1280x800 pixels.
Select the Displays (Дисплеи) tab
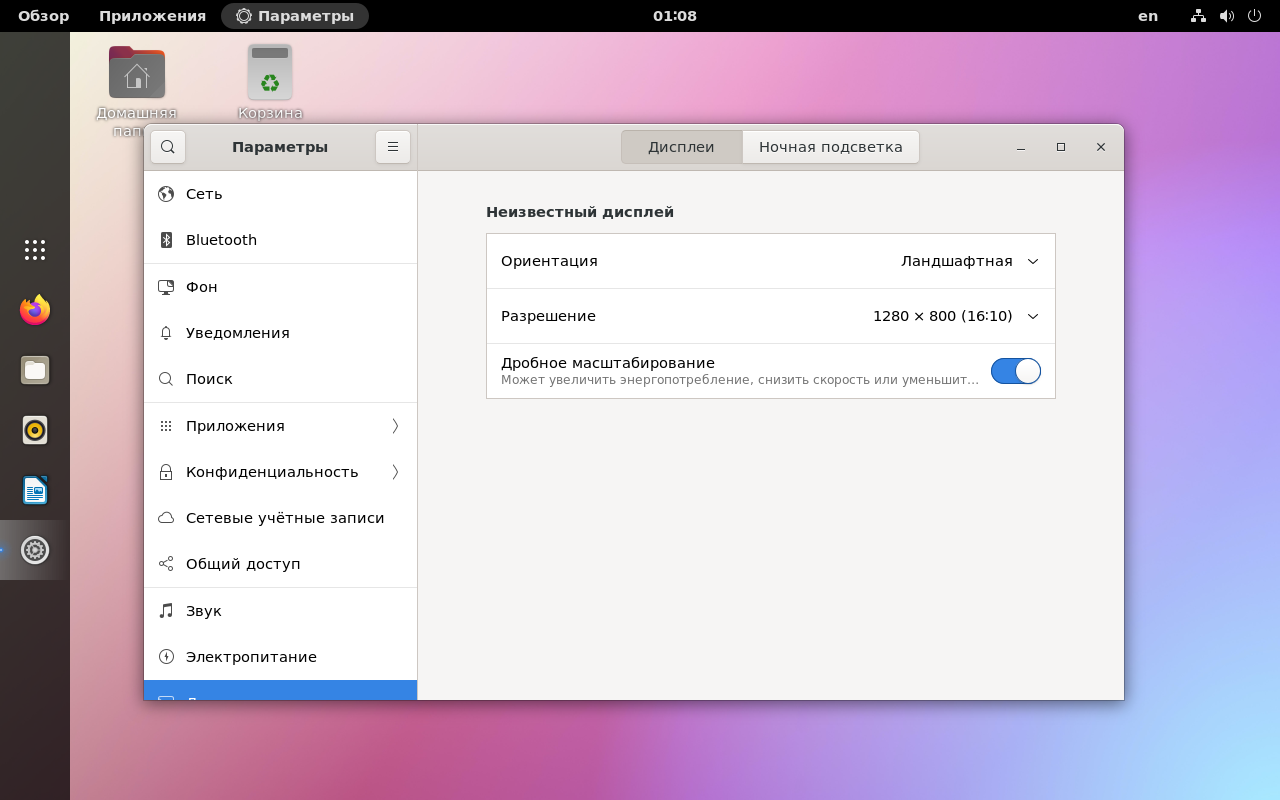(681, 147)
